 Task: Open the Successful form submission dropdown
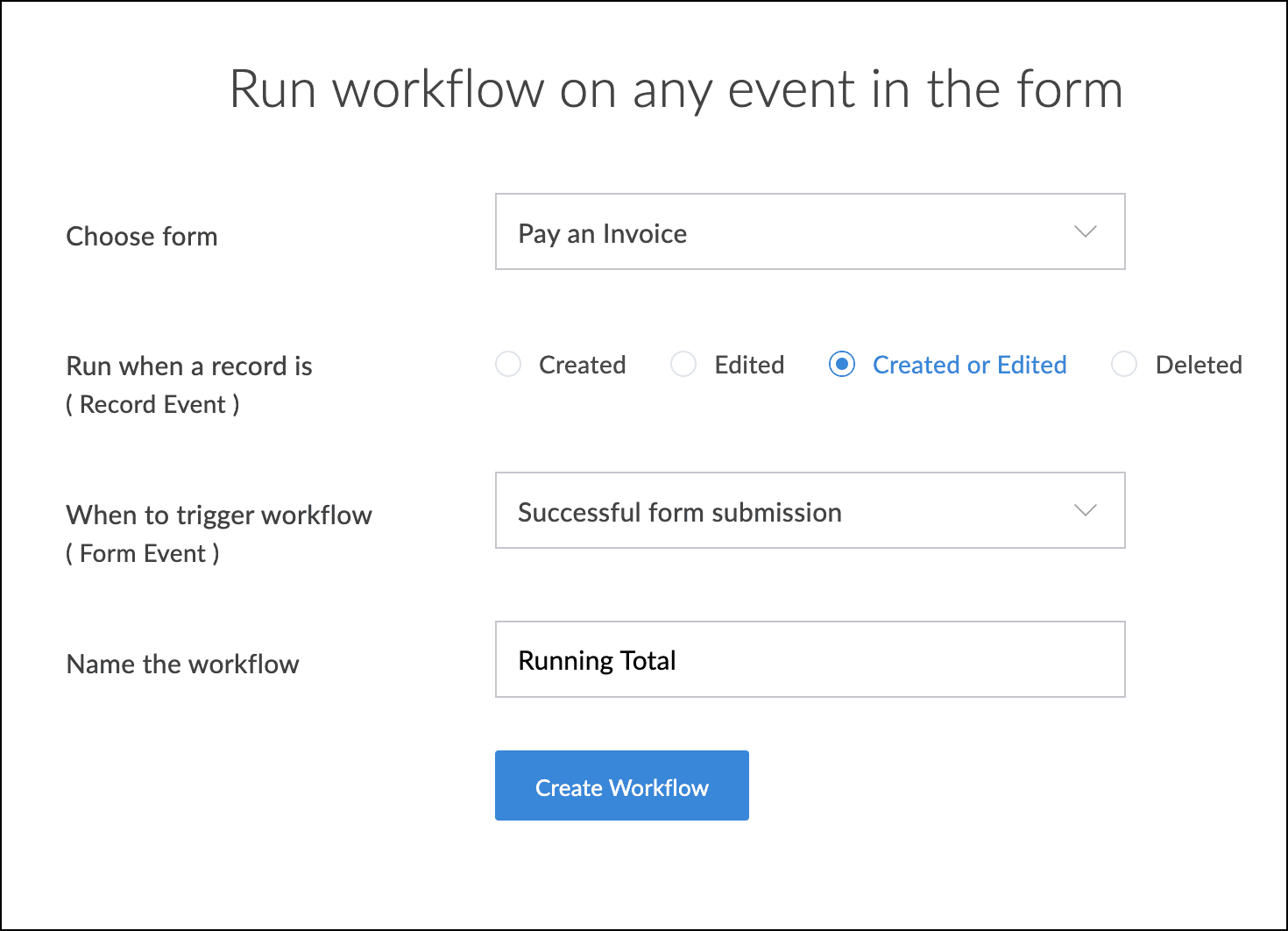click(809, 511)
